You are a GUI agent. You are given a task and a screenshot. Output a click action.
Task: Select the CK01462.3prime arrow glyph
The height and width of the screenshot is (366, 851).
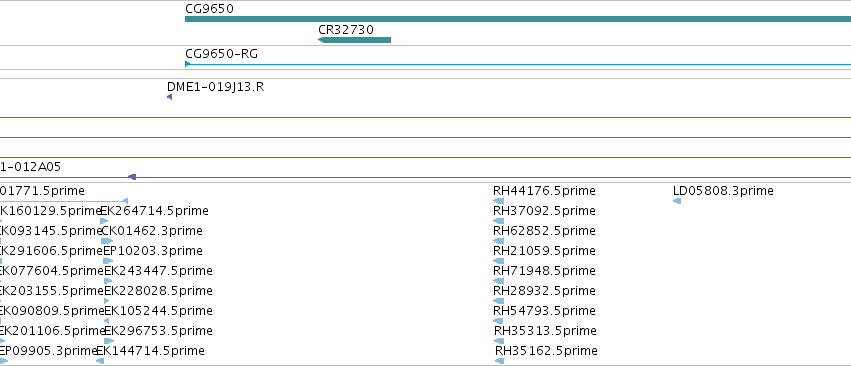pos(107,241)
